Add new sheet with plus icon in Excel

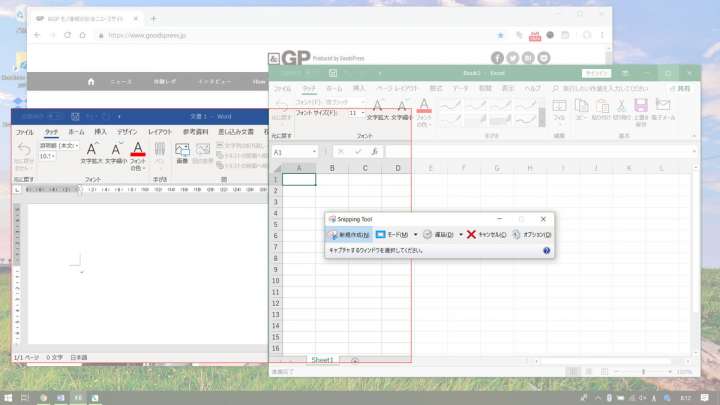355,361
